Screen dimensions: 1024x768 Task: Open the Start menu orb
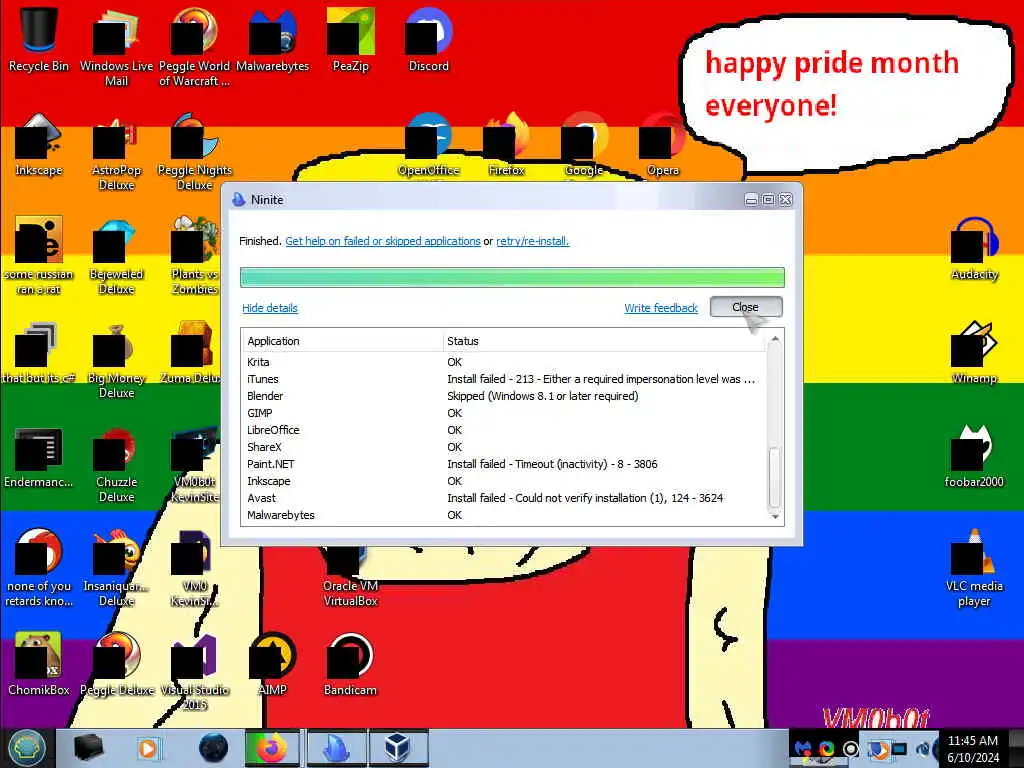point(27,748)
